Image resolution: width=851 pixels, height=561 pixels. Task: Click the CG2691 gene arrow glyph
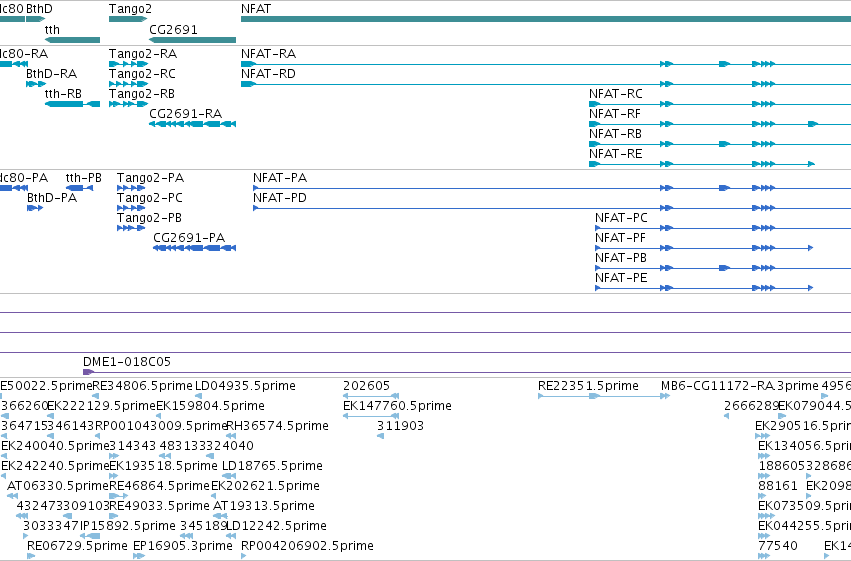(193, 40)
